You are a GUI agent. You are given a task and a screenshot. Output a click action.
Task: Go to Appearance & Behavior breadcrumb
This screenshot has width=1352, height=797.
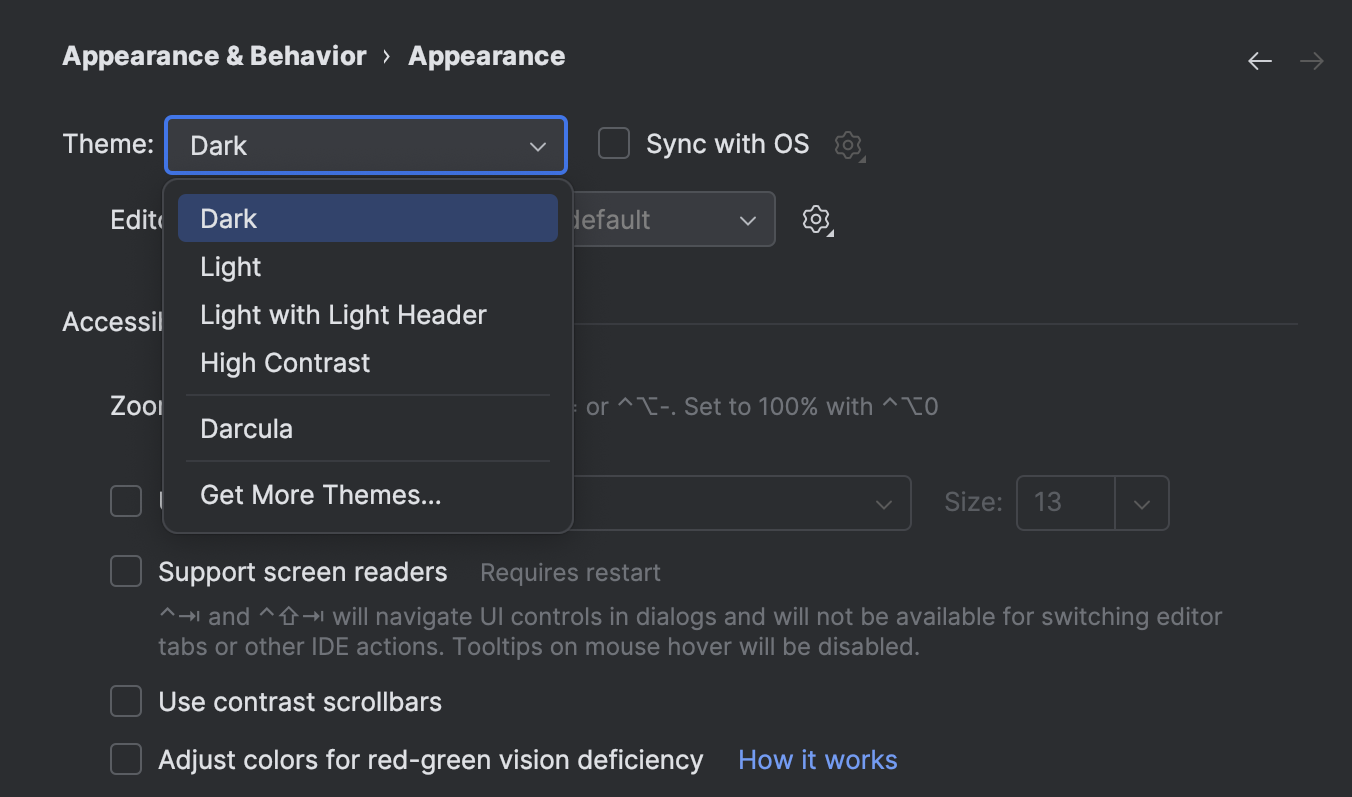214,56
